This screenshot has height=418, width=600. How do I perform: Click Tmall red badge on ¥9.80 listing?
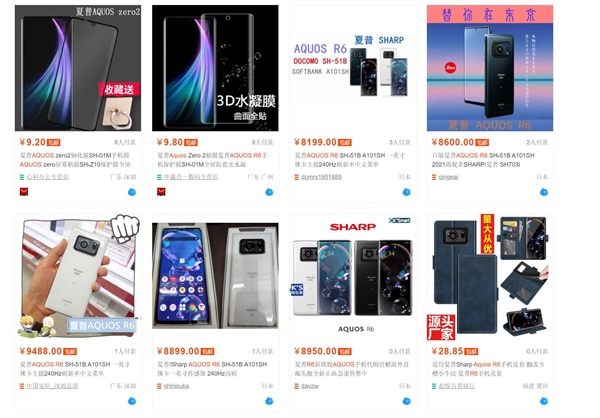(x=161, y=192)
